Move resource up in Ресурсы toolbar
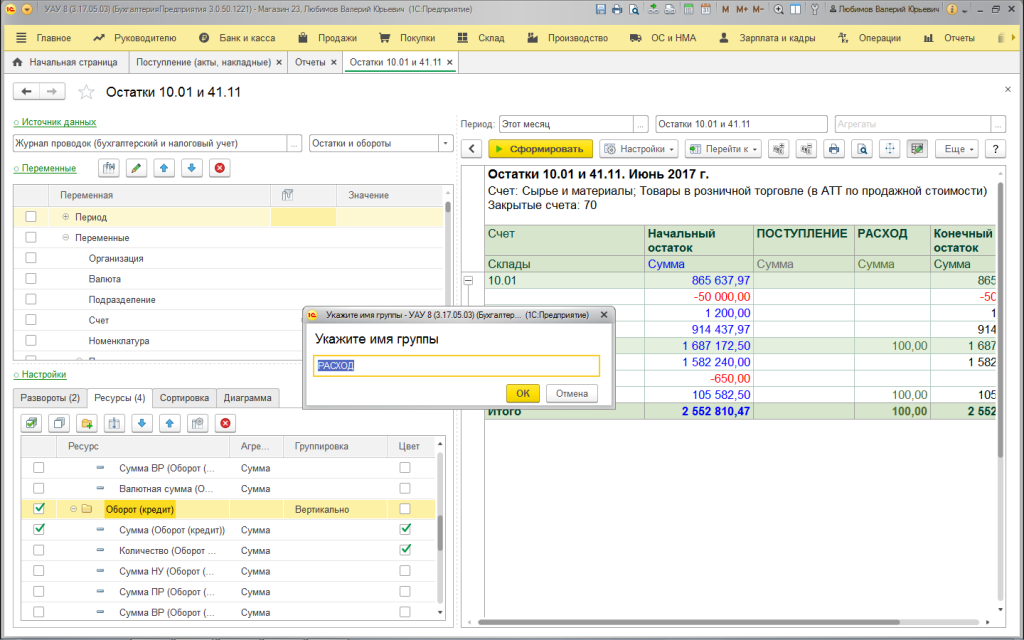Viewport: 1024px width, 640px height. click(x=170, y=424)
